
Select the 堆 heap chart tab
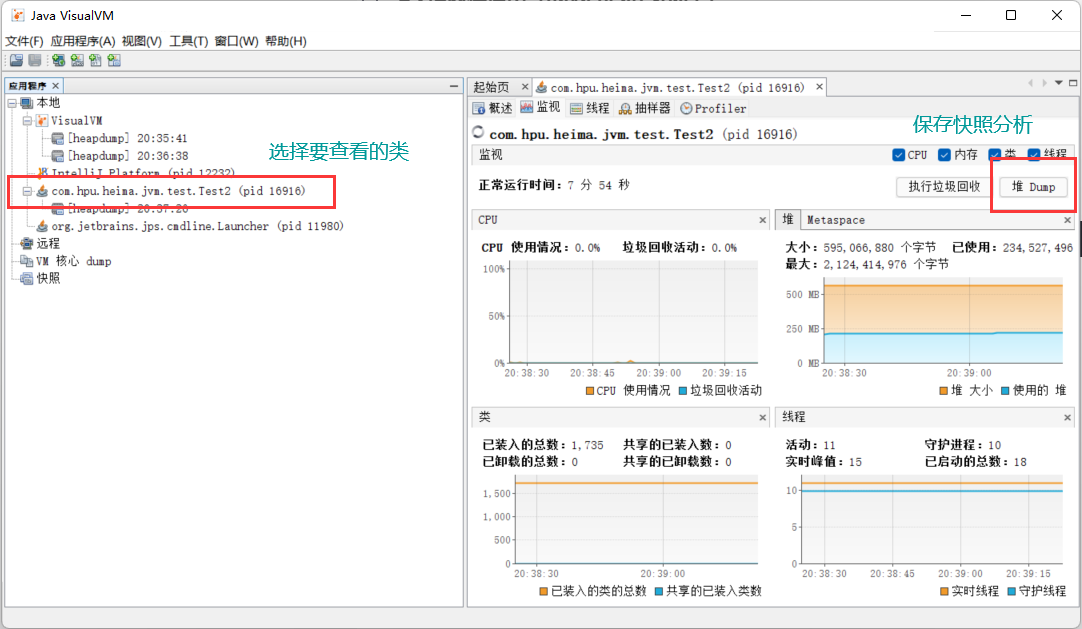pyautogui.click(x=787, y=219)
